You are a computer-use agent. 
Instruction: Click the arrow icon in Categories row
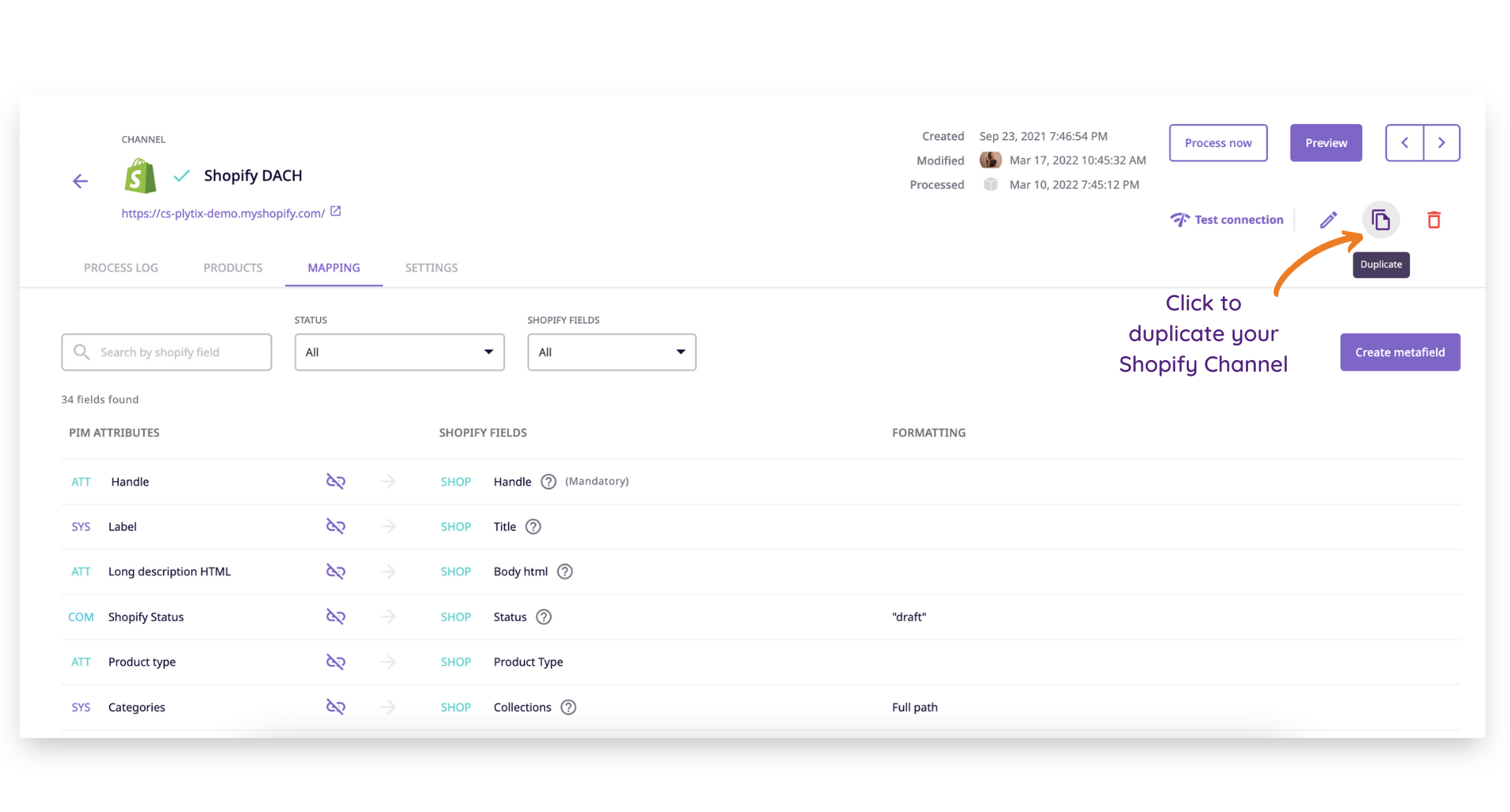(x=388, y=707)
